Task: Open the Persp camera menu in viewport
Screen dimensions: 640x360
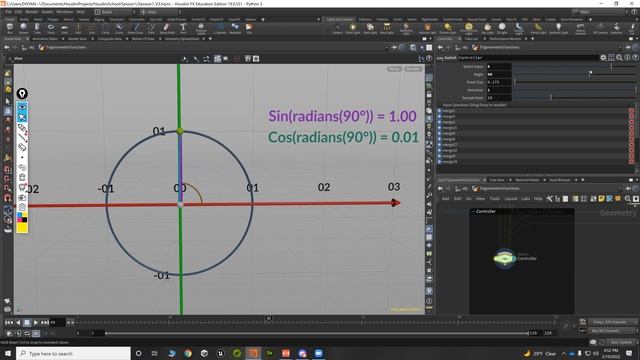Action: coord(394,69)
